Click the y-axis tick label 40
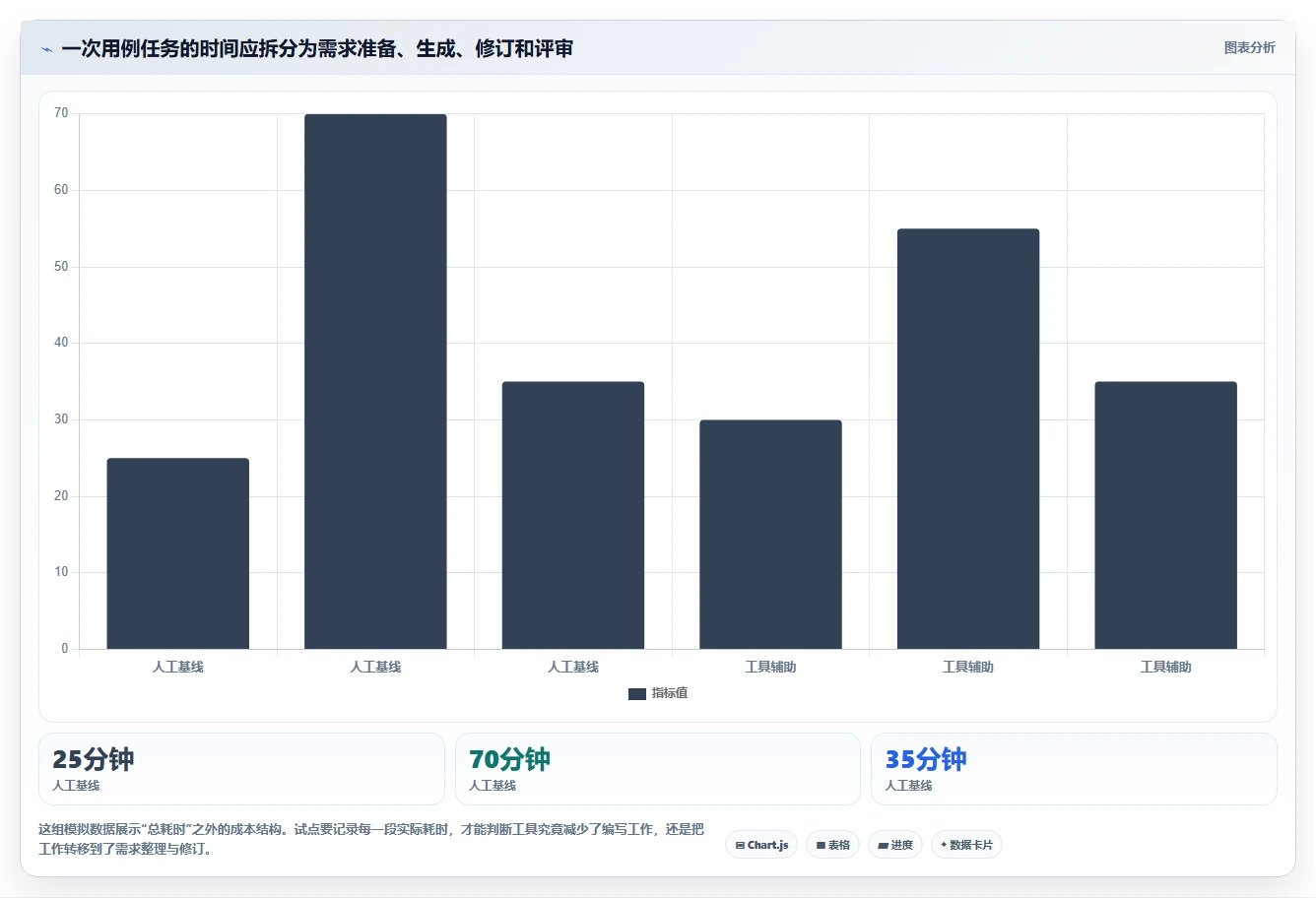1316x898 pixels. (x=61, y=343)
